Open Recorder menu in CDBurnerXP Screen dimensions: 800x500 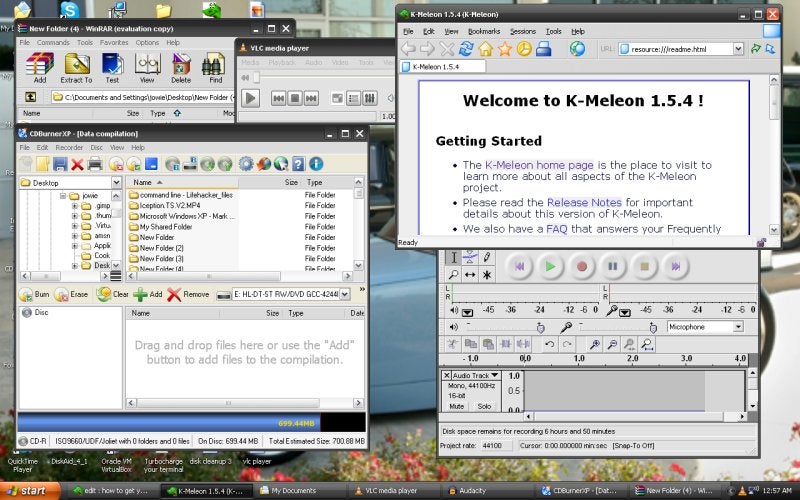pos(69,147)
